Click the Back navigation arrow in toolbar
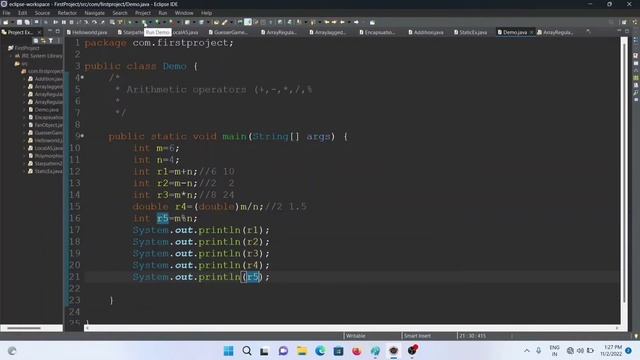640x360 pixels. pos(342,22)
